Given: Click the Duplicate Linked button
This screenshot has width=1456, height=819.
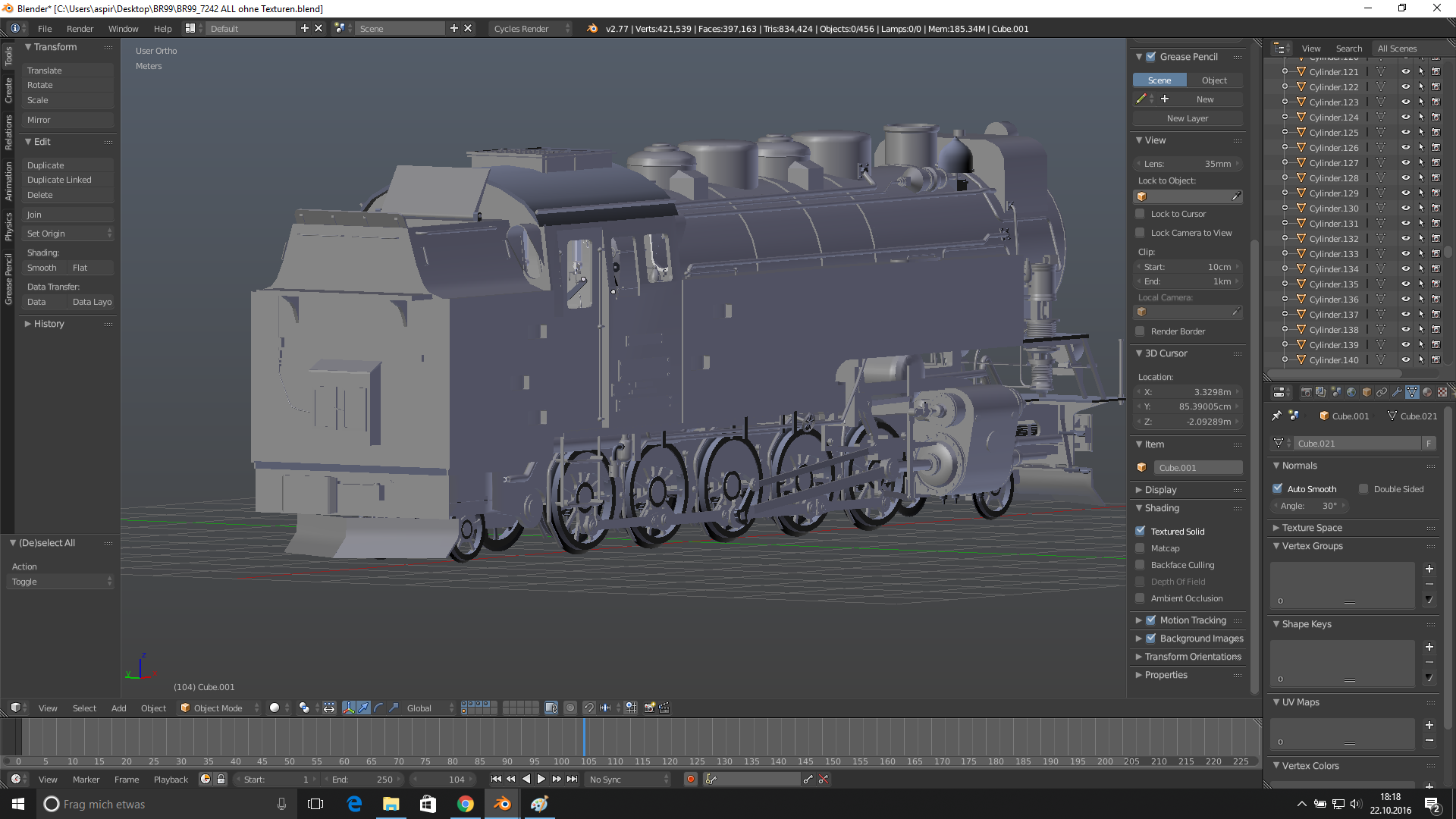Looking at the screenshot, I should tap(68, 180).
